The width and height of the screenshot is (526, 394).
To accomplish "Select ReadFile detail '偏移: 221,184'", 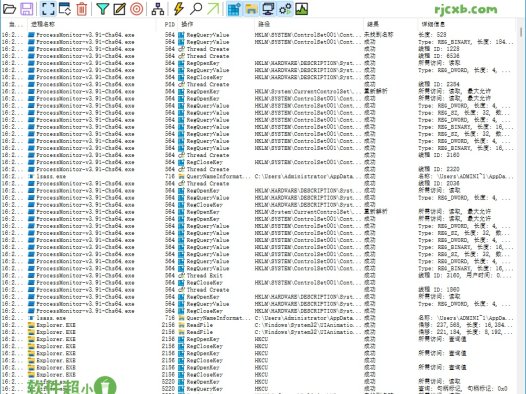I will tap(466, 332).
